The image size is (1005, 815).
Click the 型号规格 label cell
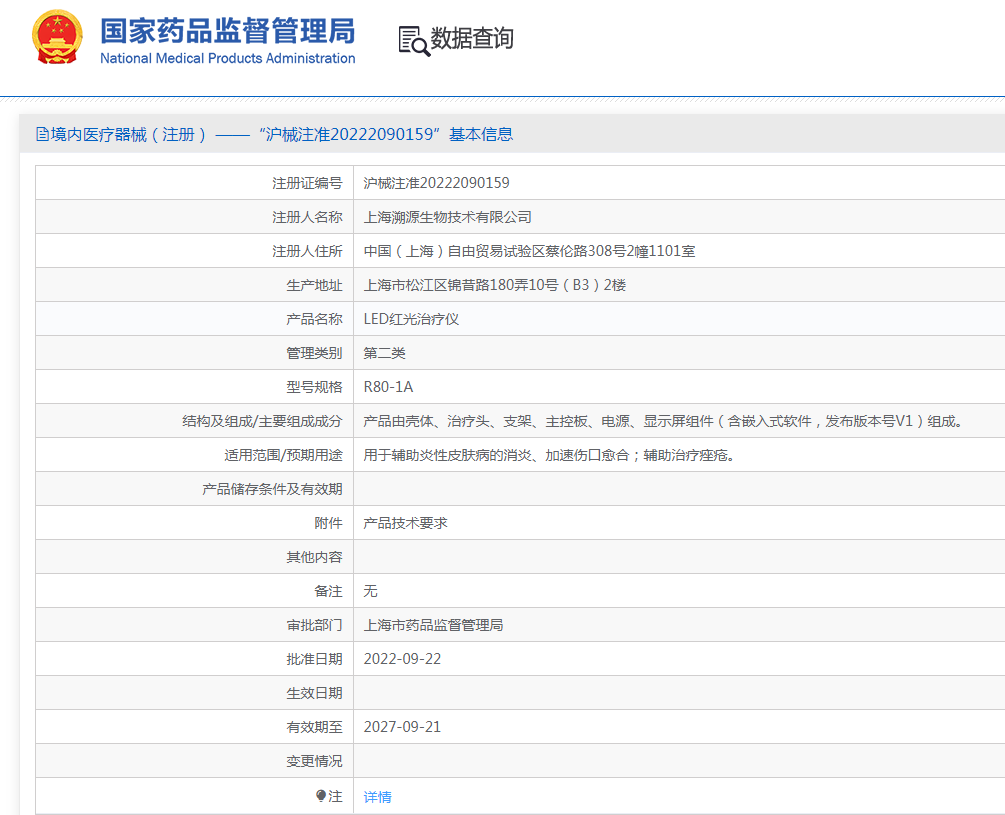(x=195, y=387)
